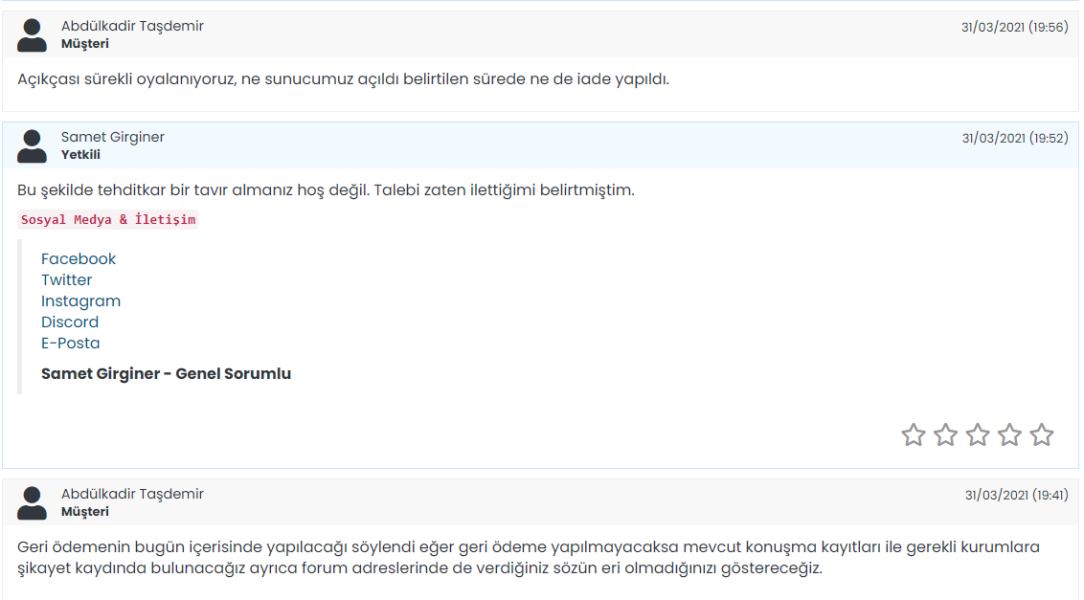Click the name Samet Girginer in header
1084x600 pixels.
pyautogui.click(x=113, y=137)
